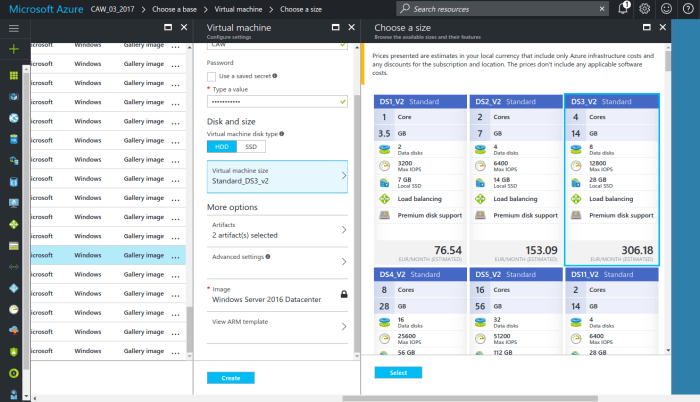Open the help question mark icon
The height and width of the screenshot is (402, 700).
click(688, 8)
